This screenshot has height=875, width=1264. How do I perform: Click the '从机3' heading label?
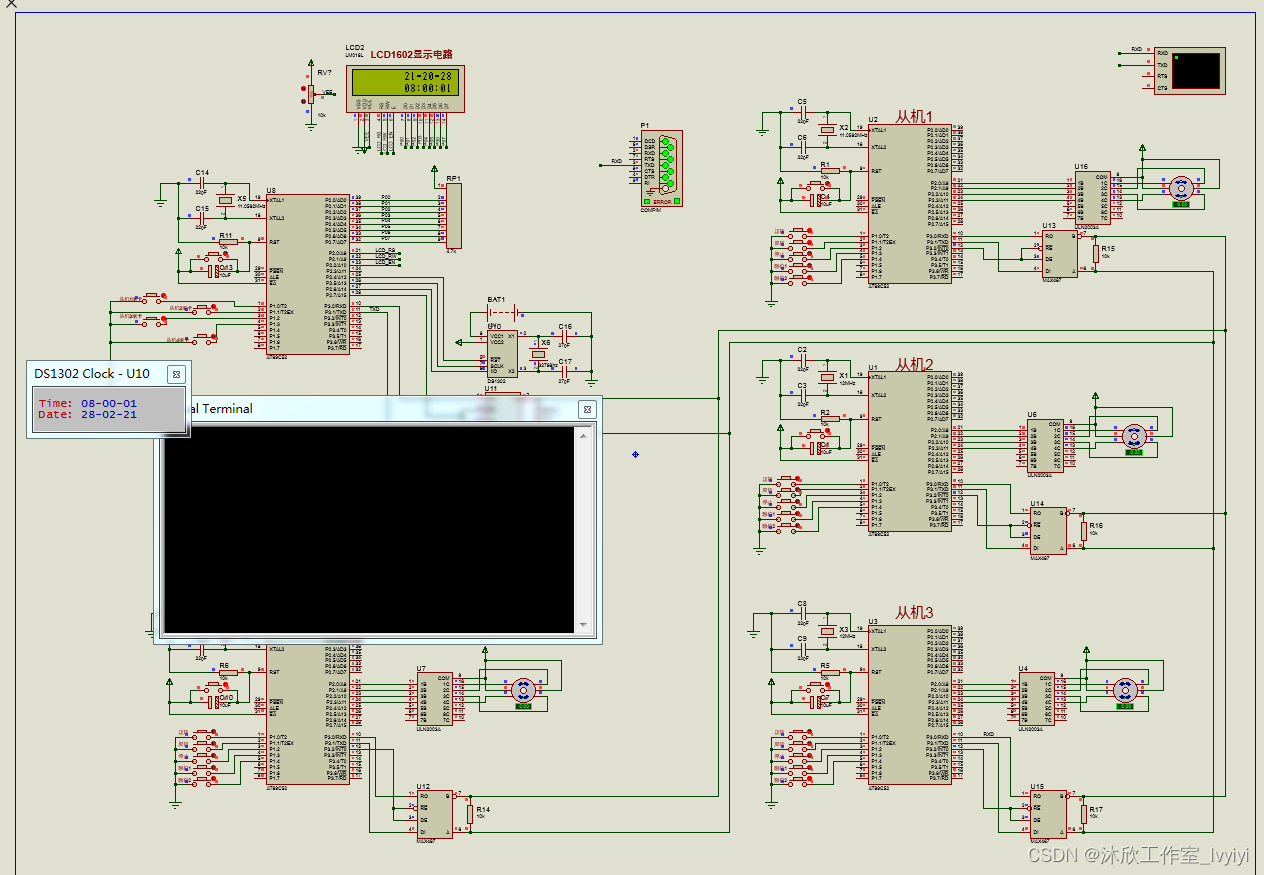(914, 611)
